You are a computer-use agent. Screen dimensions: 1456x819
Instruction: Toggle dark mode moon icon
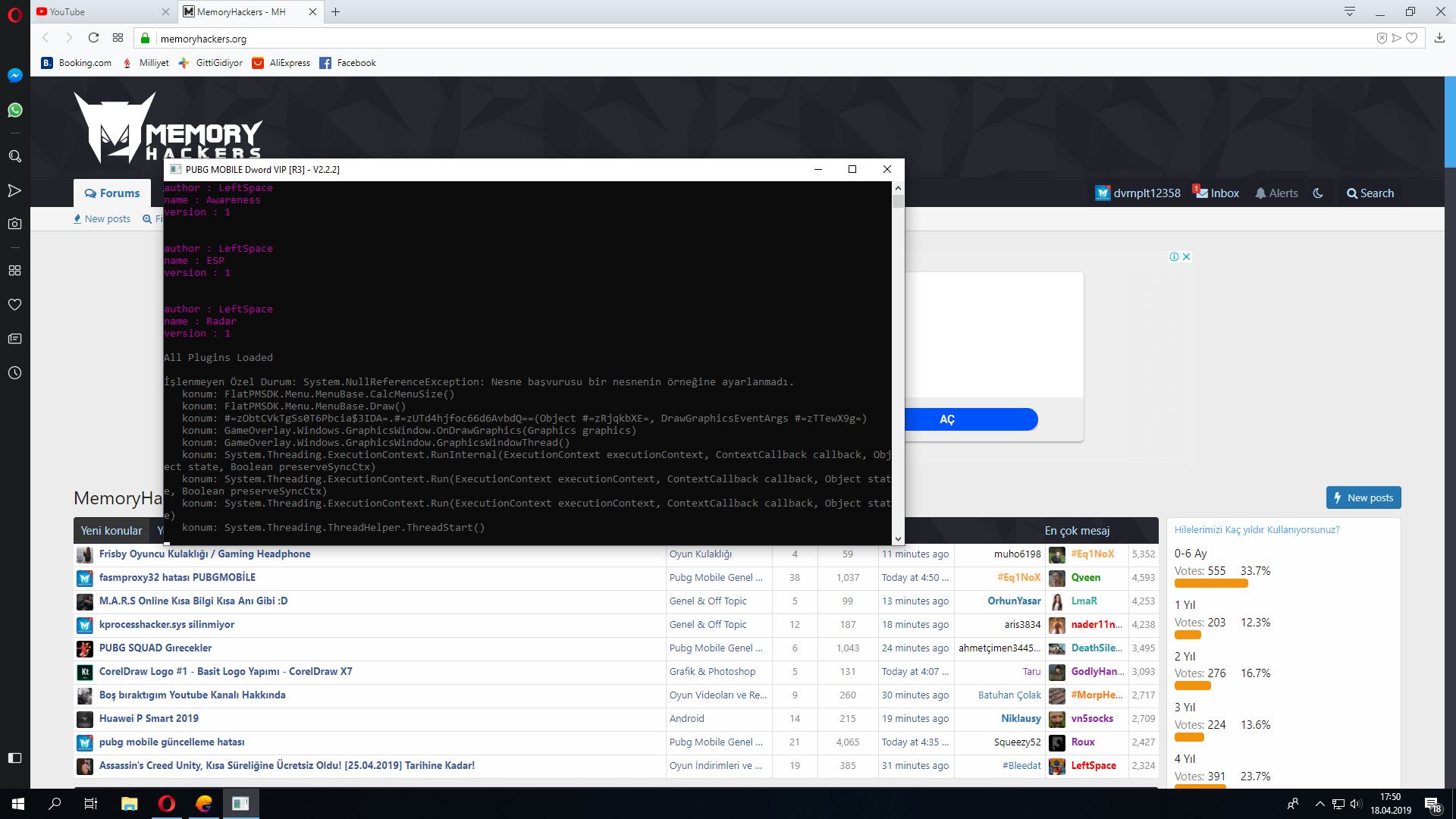[1318, 193]
